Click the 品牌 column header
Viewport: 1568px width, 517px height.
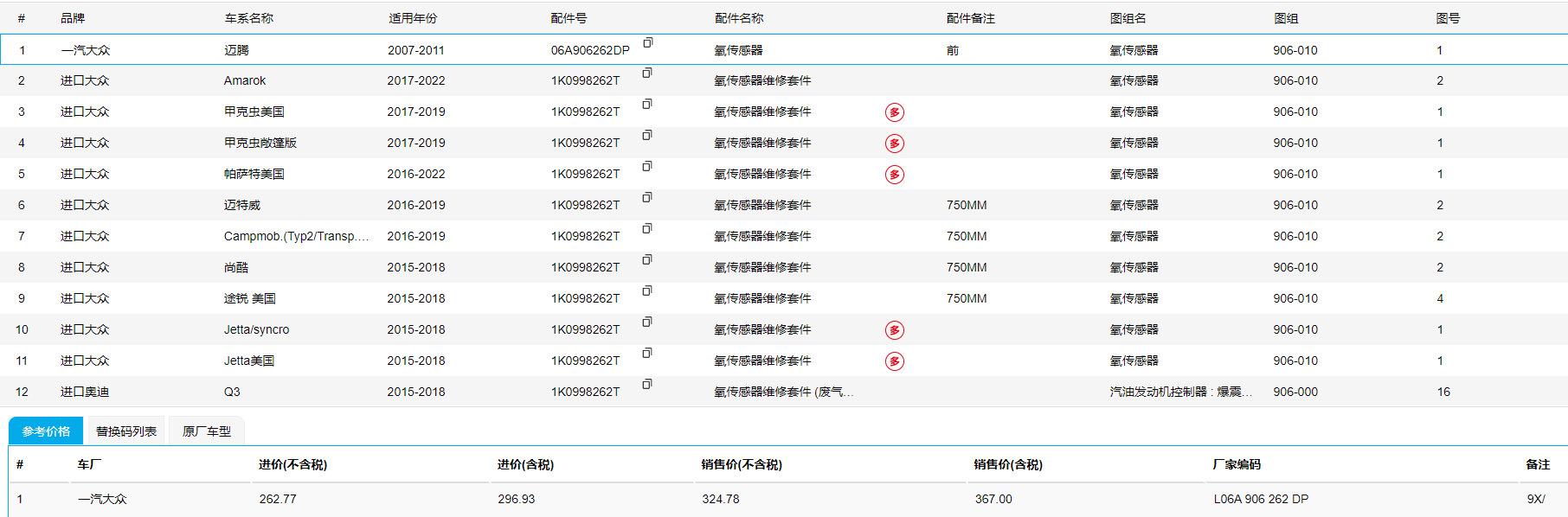tap(73, 18)
